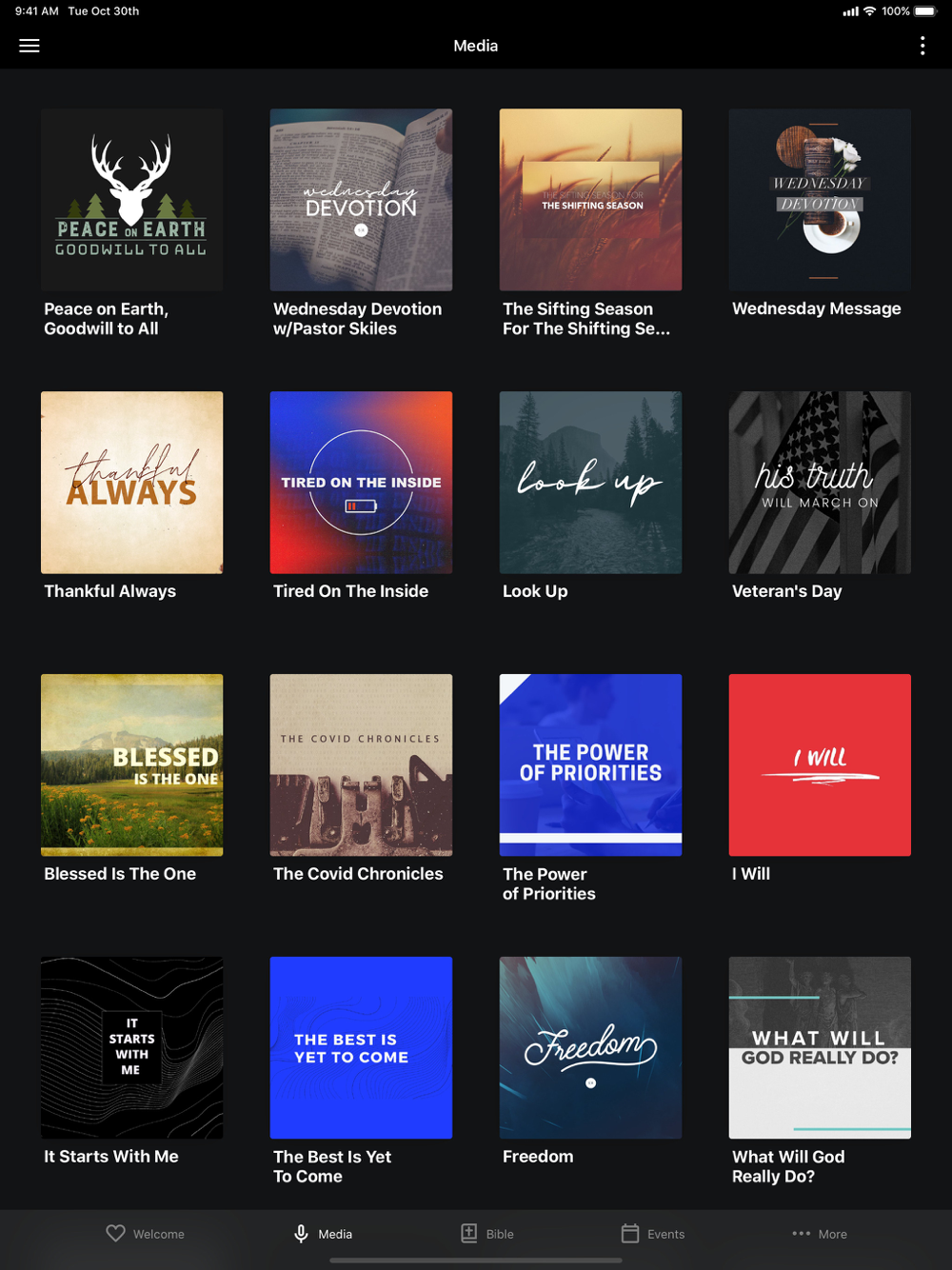Viewport: 952px width, 1270px height.
Task: Open It Starts With Me artwork
Action: 132,1048
